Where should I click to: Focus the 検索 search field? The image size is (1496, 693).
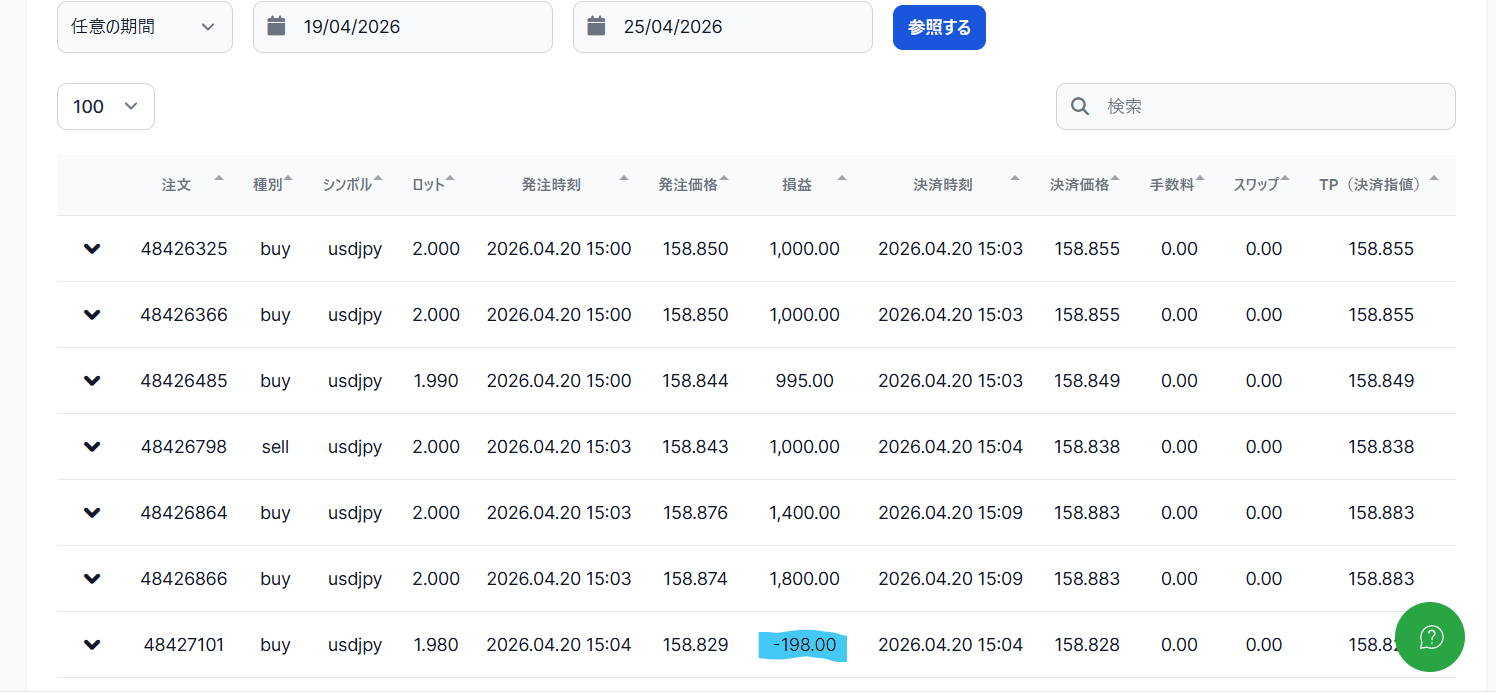click(1256, 106)
